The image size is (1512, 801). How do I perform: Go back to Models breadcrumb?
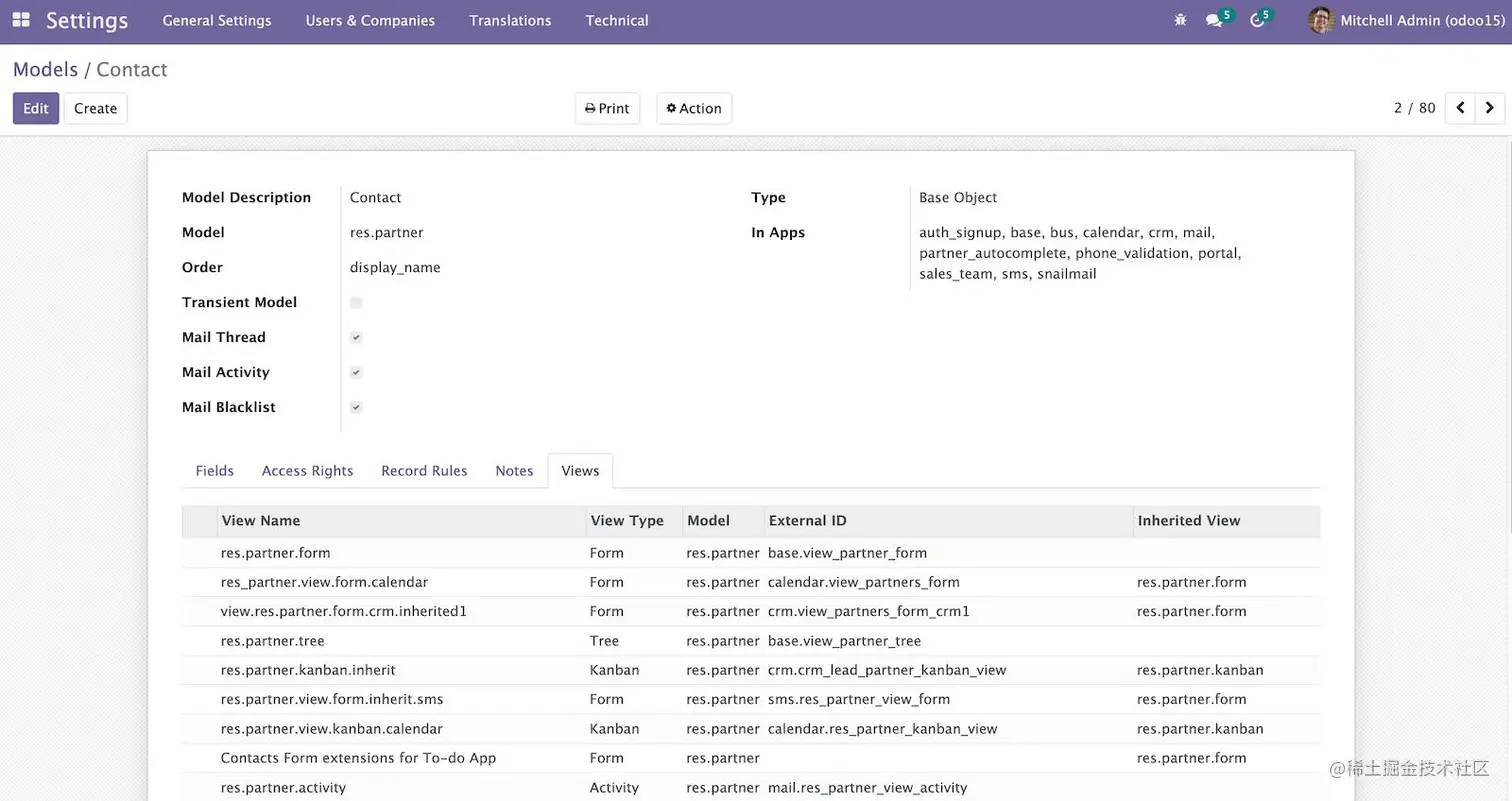45,69
